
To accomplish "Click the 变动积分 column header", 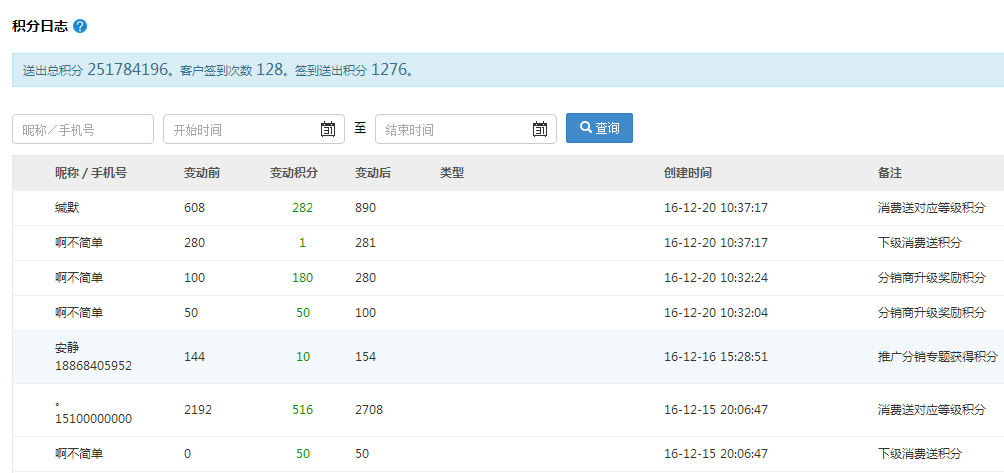I will coord(294,173).
